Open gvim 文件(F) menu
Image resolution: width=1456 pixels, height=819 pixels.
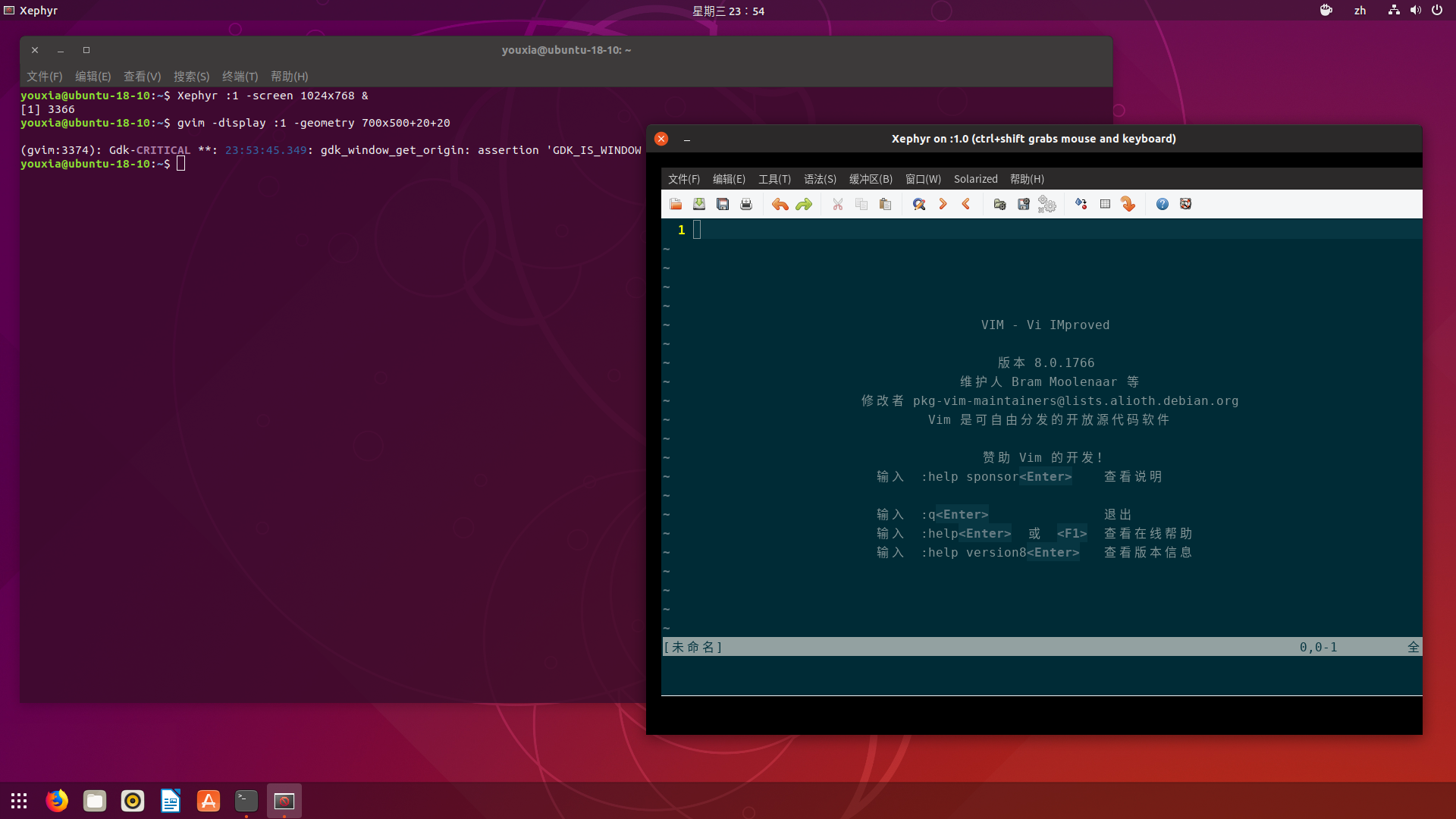684,179
